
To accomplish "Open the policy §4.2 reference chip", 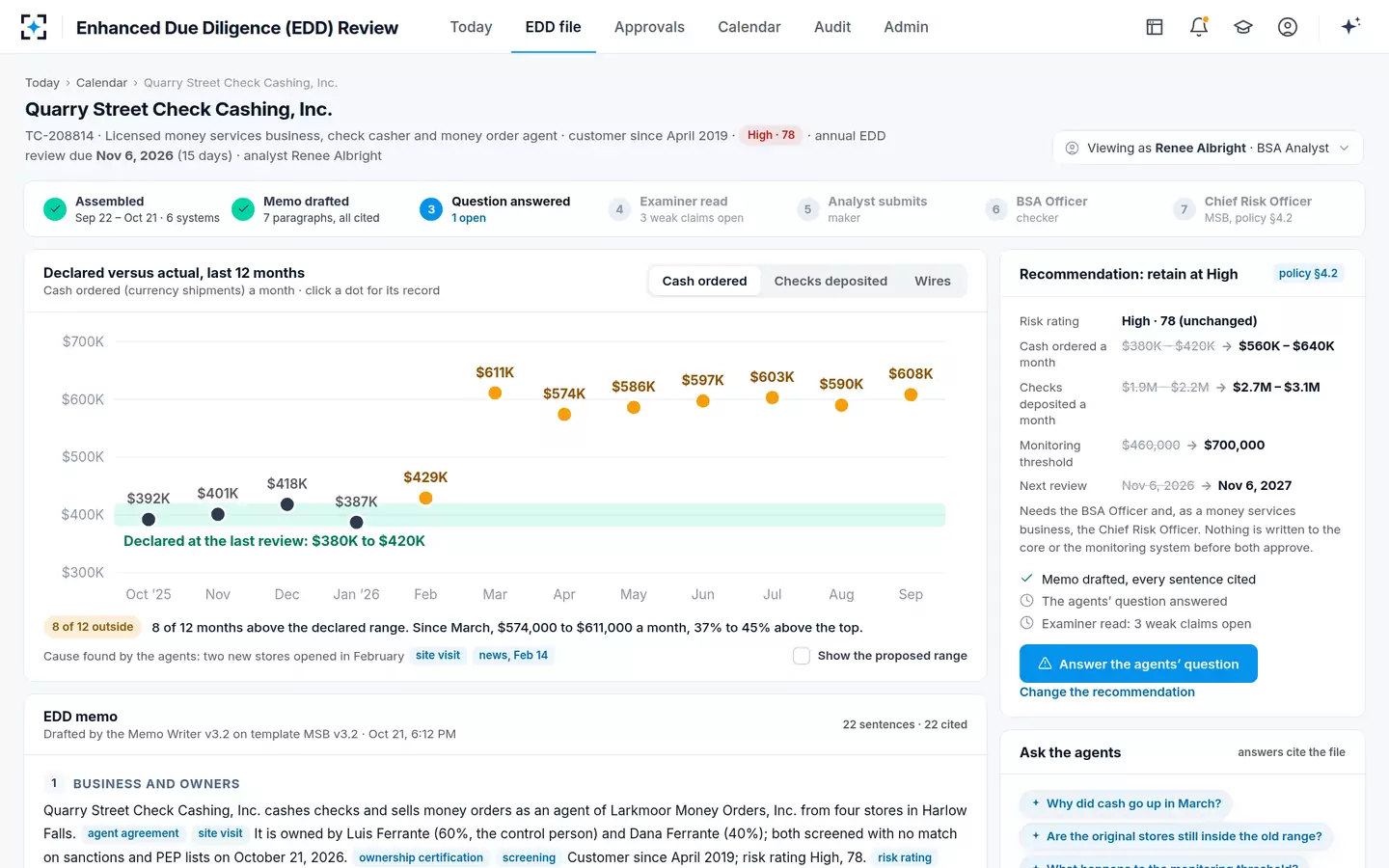I will (1308, 274).
